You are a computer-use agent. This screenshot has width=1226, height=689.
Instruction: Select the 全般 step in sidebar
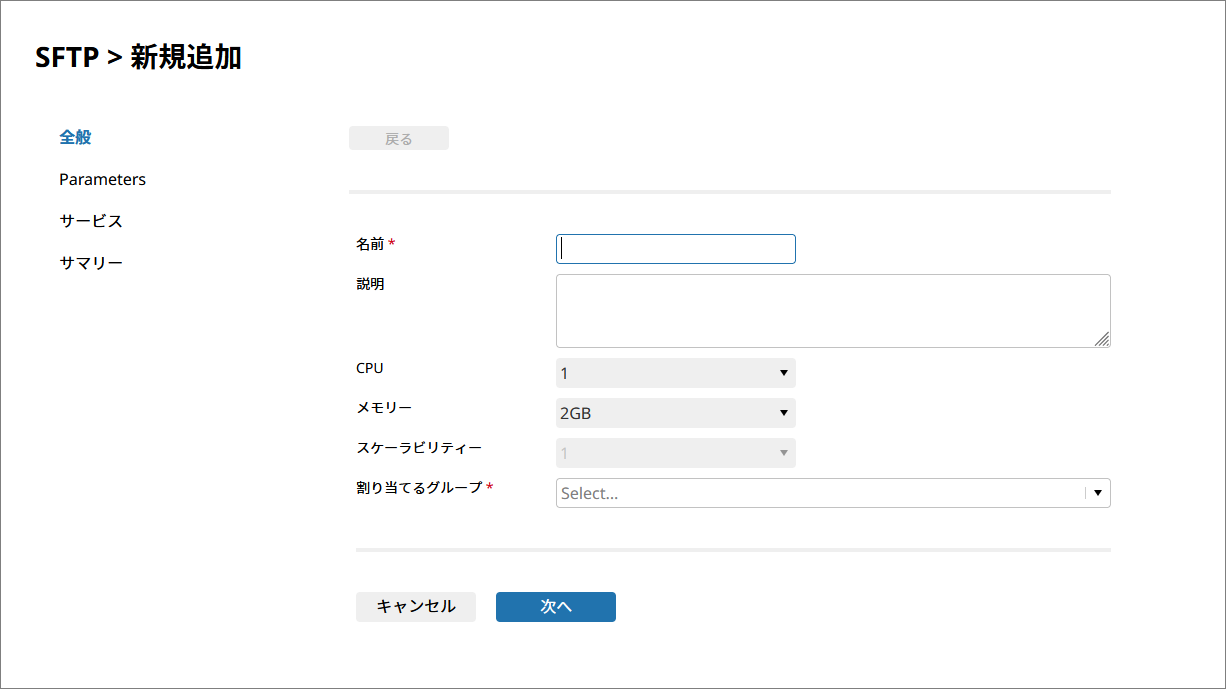click(x=75, y=138)
